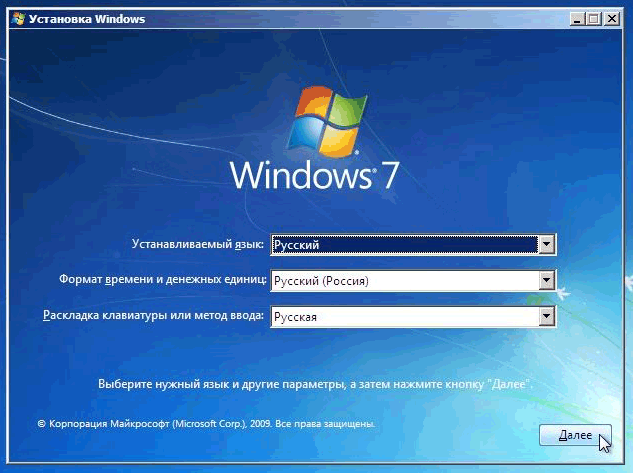
Task: Click the Формат времени и денежных единиц label
Action: pos(163,279)
